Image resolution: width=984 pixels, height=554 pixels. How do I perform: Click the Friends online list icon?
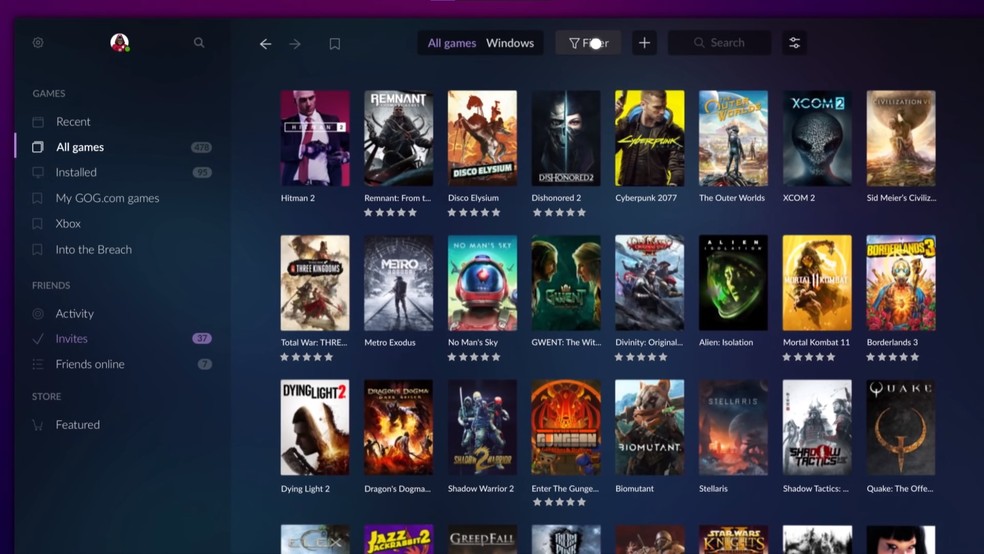point(38,364)
